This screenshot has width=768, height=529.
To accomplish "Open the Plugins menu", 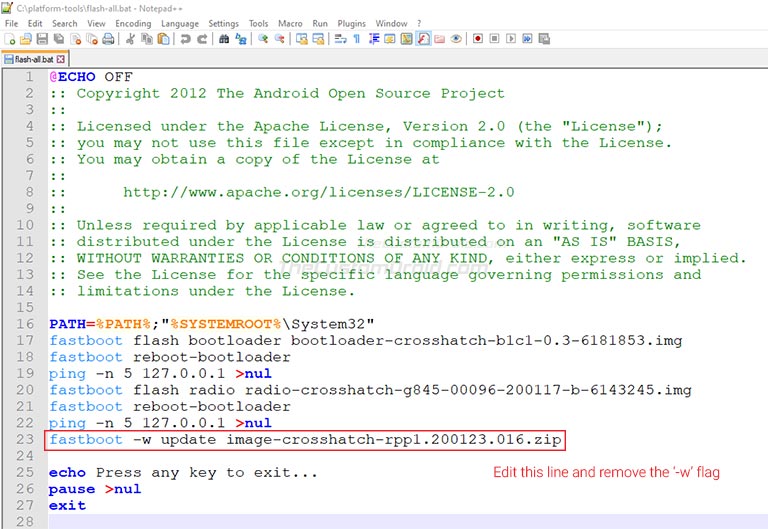I will [351, 23].
